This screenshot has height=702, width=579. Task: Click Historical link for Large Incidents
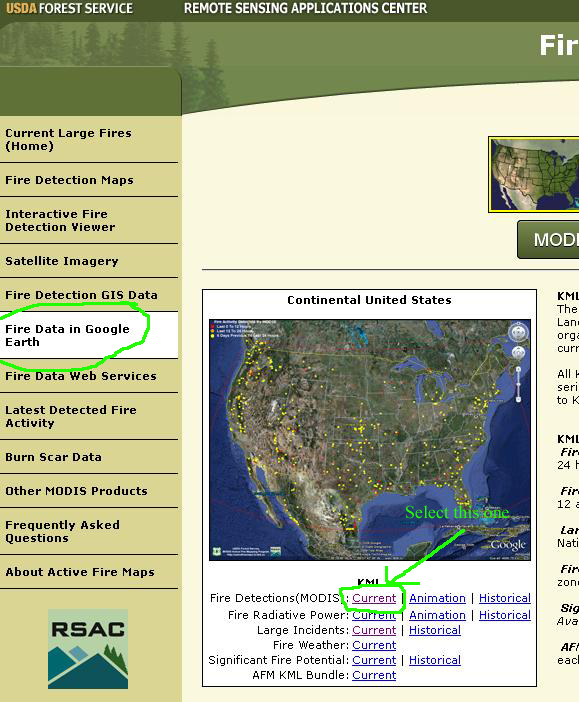(435, 630)
